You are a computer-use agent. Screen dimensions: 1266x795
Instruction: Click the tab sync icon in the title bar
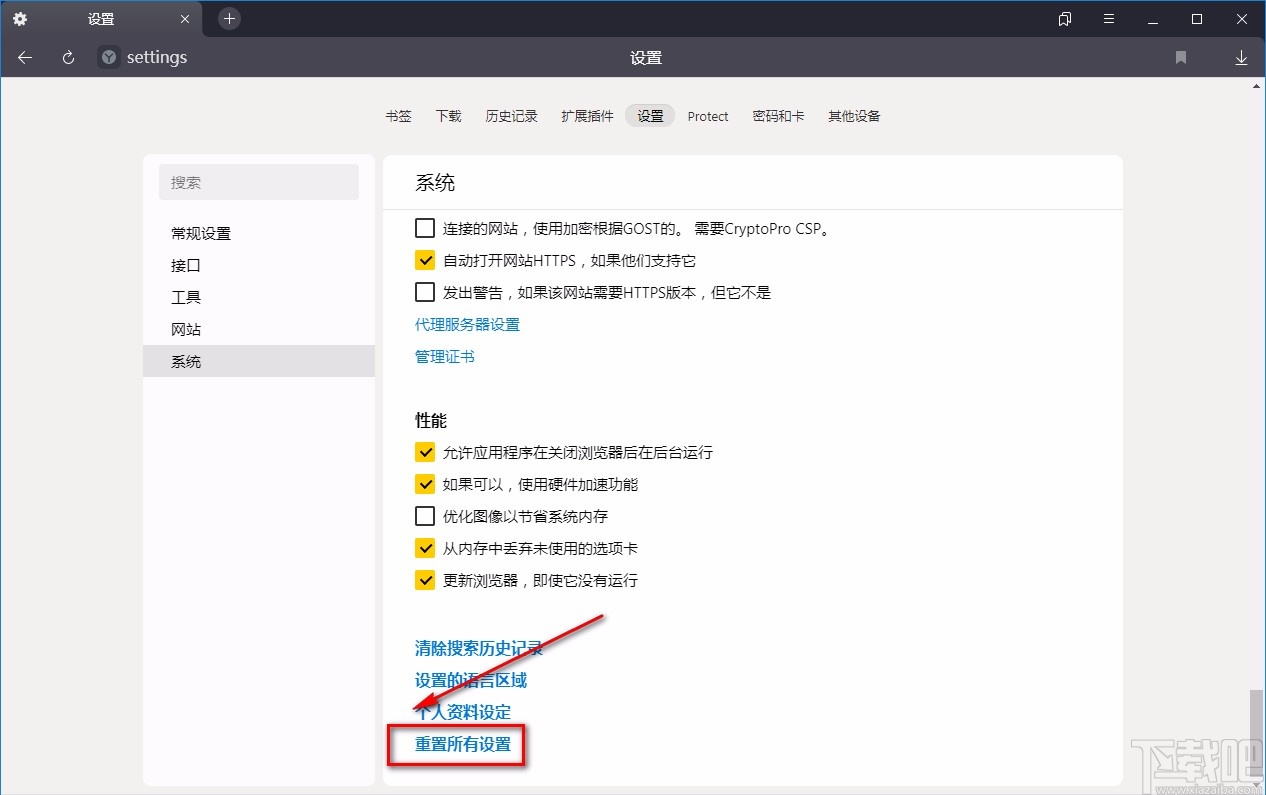pyautogui.click(x=1064, y=18)
